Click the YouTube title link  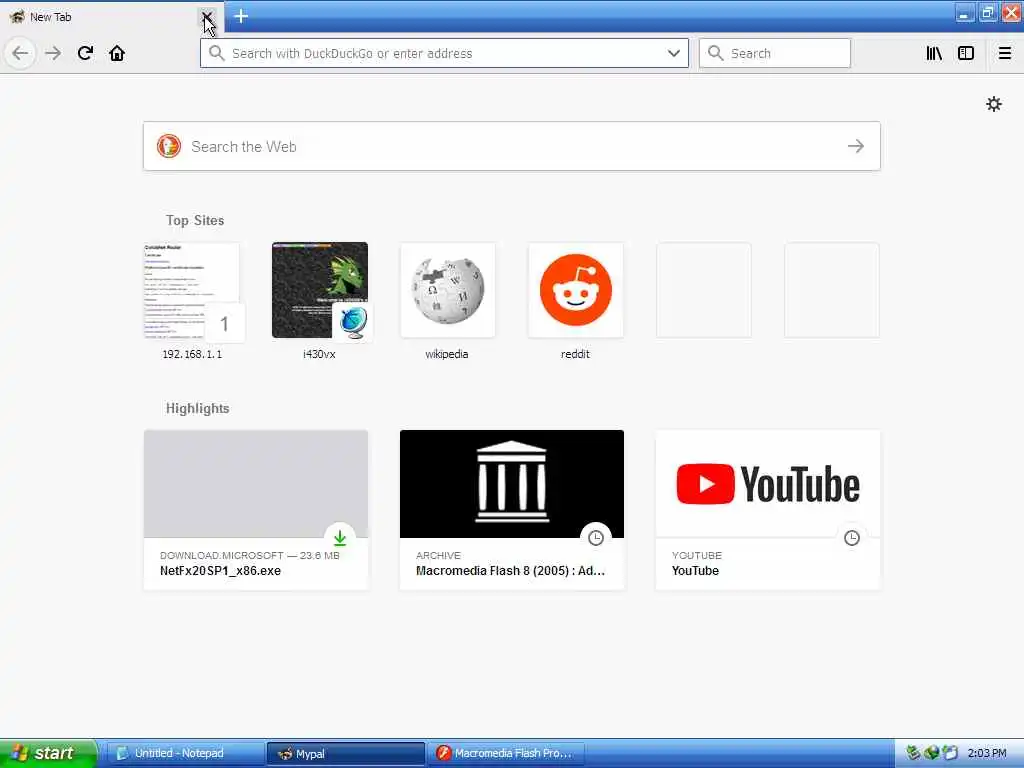(696, 571)
